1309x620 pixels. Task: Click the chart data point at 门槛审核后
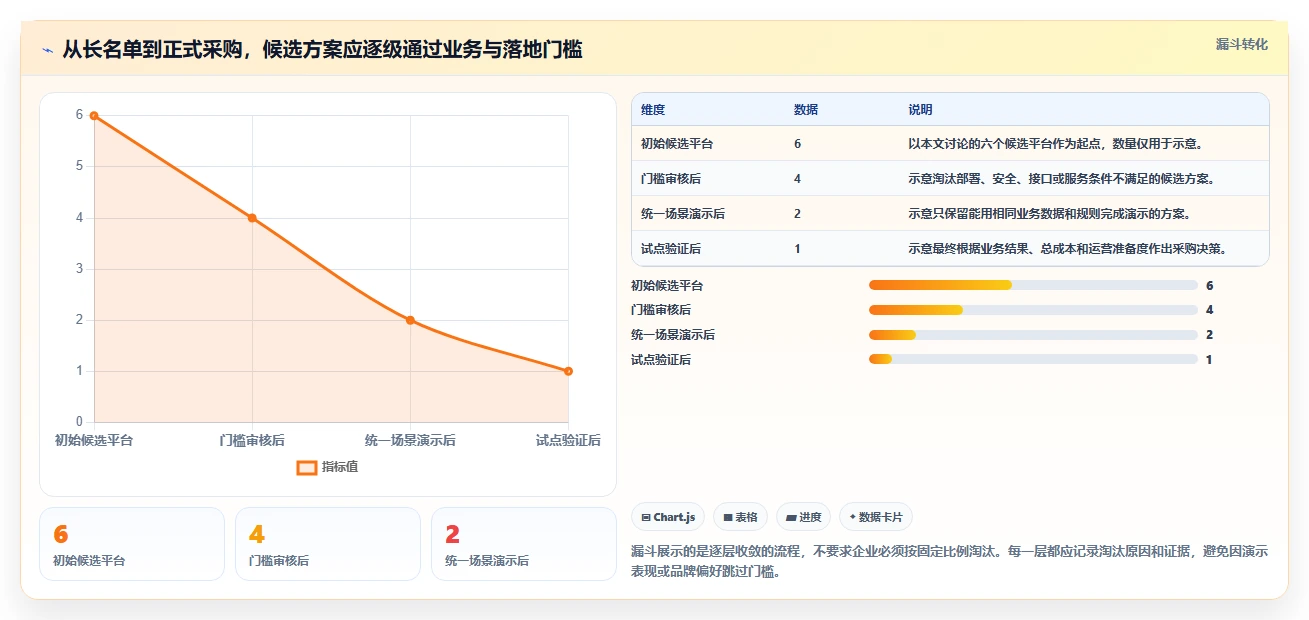click(252, 218)
